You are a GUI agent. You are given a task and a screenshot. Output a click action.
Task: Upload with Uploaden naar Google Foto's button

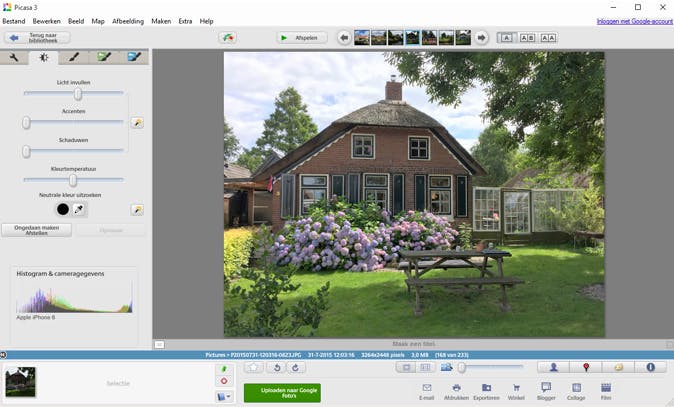(282, 393)
